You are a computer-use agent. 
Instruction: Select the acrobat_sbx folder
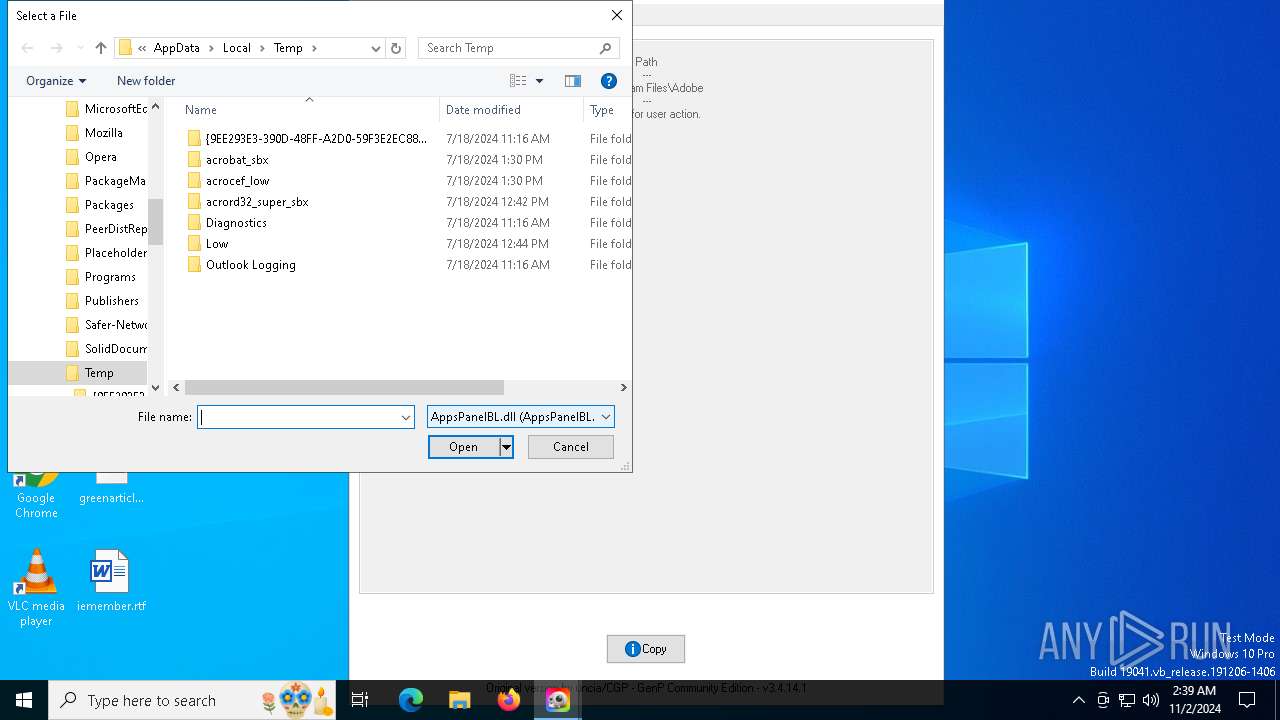click(237, 160)
